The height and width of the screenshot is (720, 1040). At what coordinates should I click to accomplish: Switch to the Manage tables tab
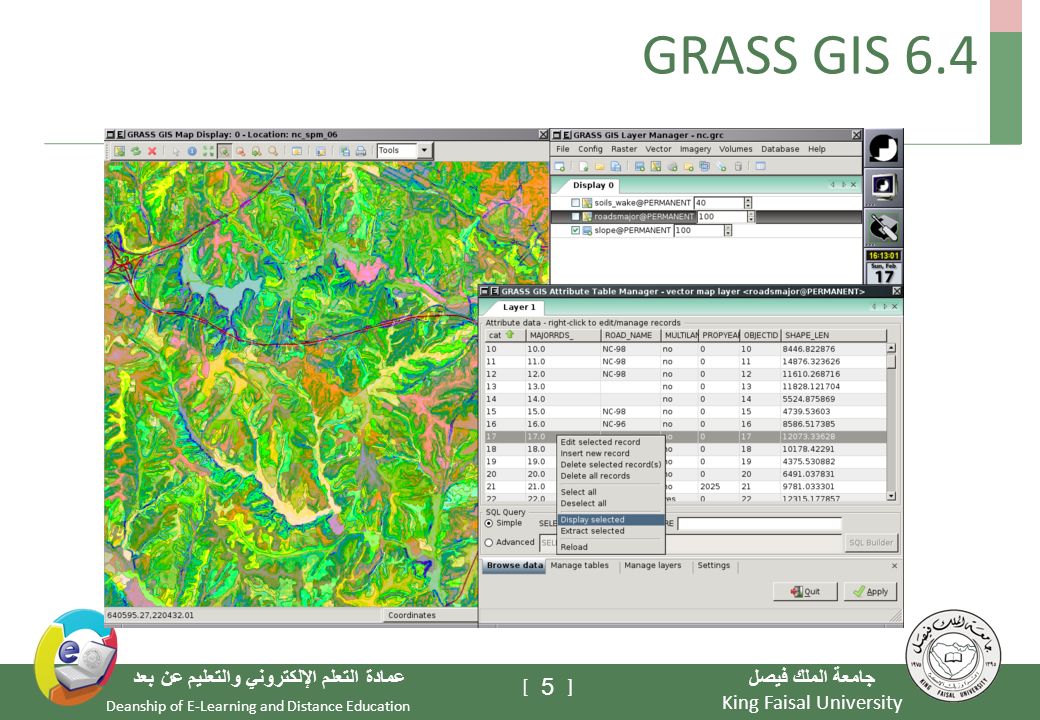(580, 566)
